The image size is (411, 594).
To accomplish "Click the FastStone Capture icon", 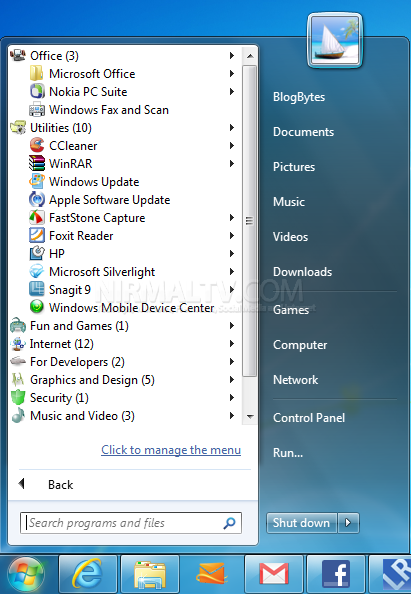I will tap(37, 217).
